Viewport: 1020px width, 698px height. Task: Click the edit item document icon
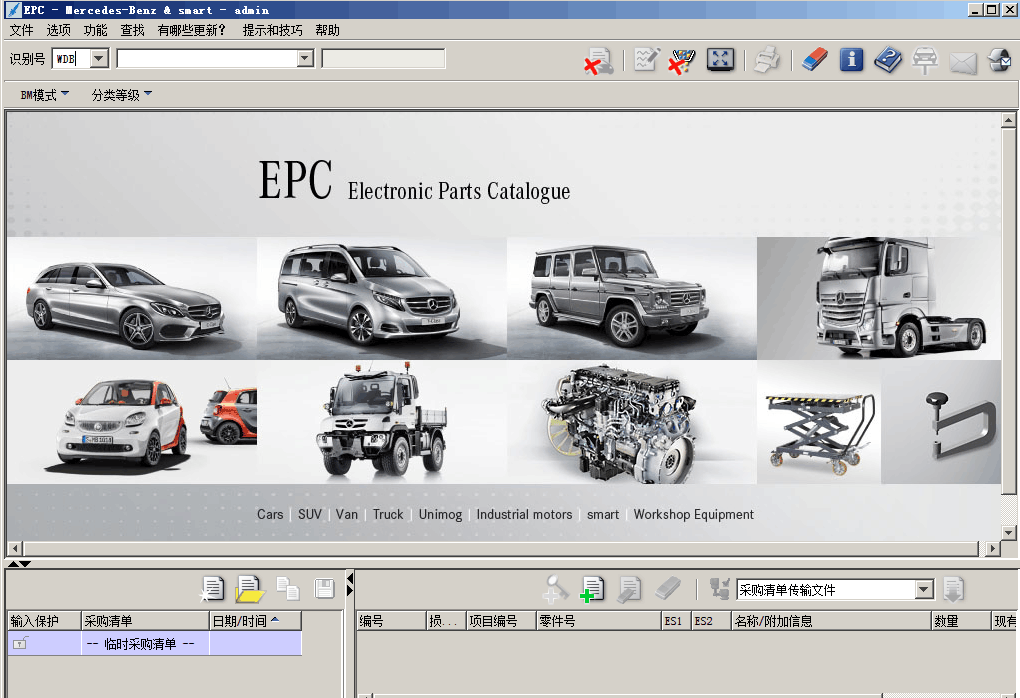pyautogui.click(x=629, y=589)
